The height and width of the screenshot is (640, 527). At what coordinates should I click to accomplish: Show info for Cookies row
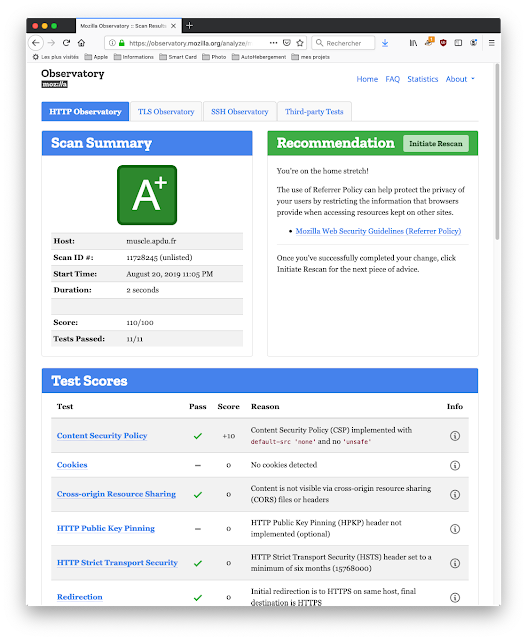coord(455,465)
